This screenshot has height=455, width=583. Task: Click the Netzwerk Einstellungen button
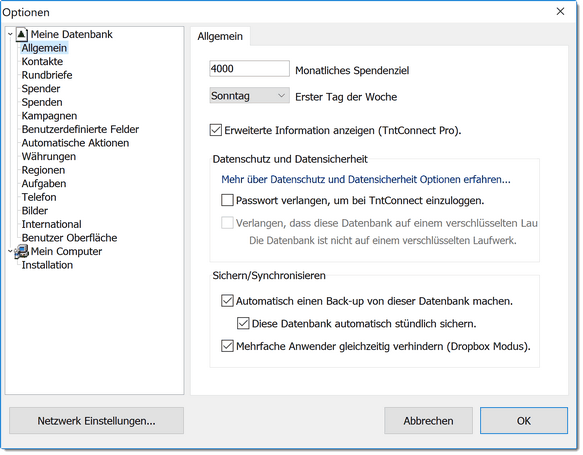[96, 421]
